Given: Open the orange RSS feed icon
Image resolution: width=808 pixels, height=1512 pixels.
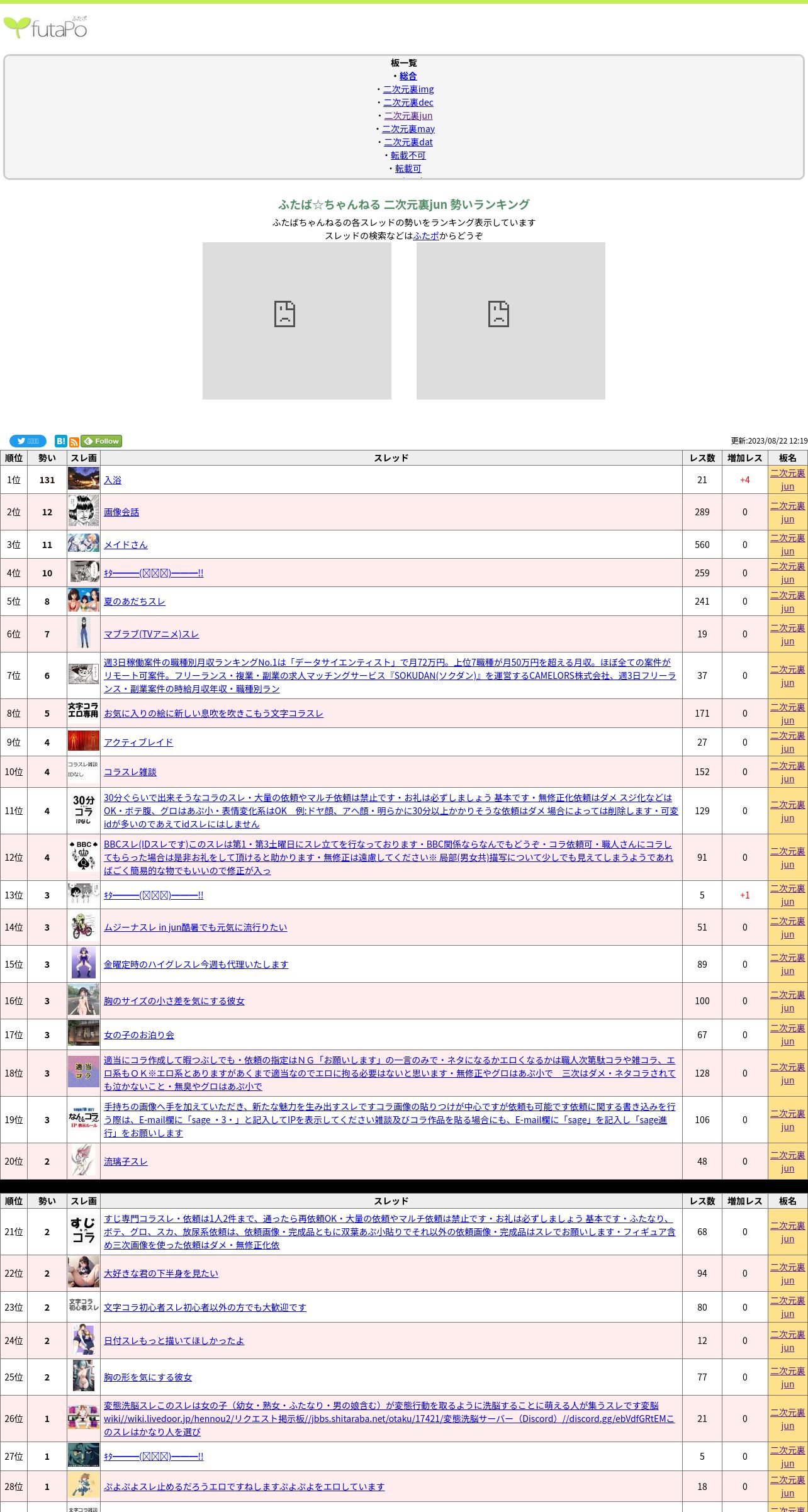Looking at the screenshot, I should point(74,442).
